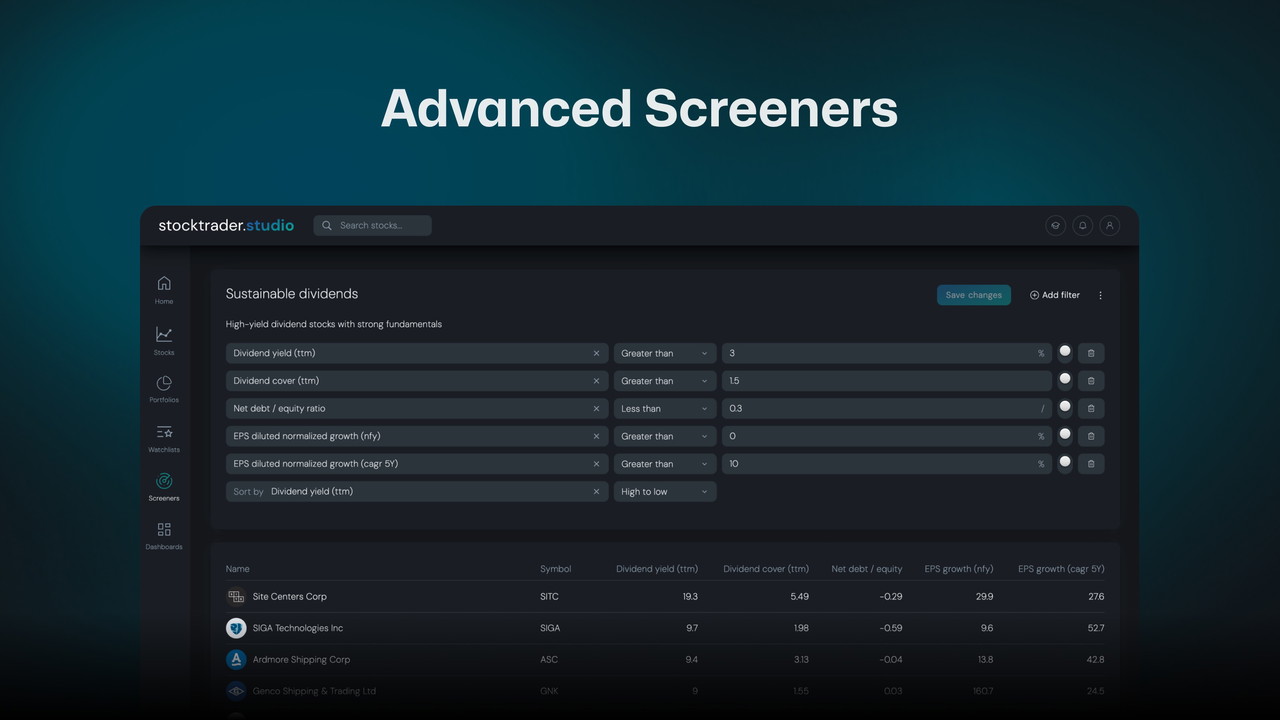
Task: Open the user profile icon
Action: (x=1109, y=226)
